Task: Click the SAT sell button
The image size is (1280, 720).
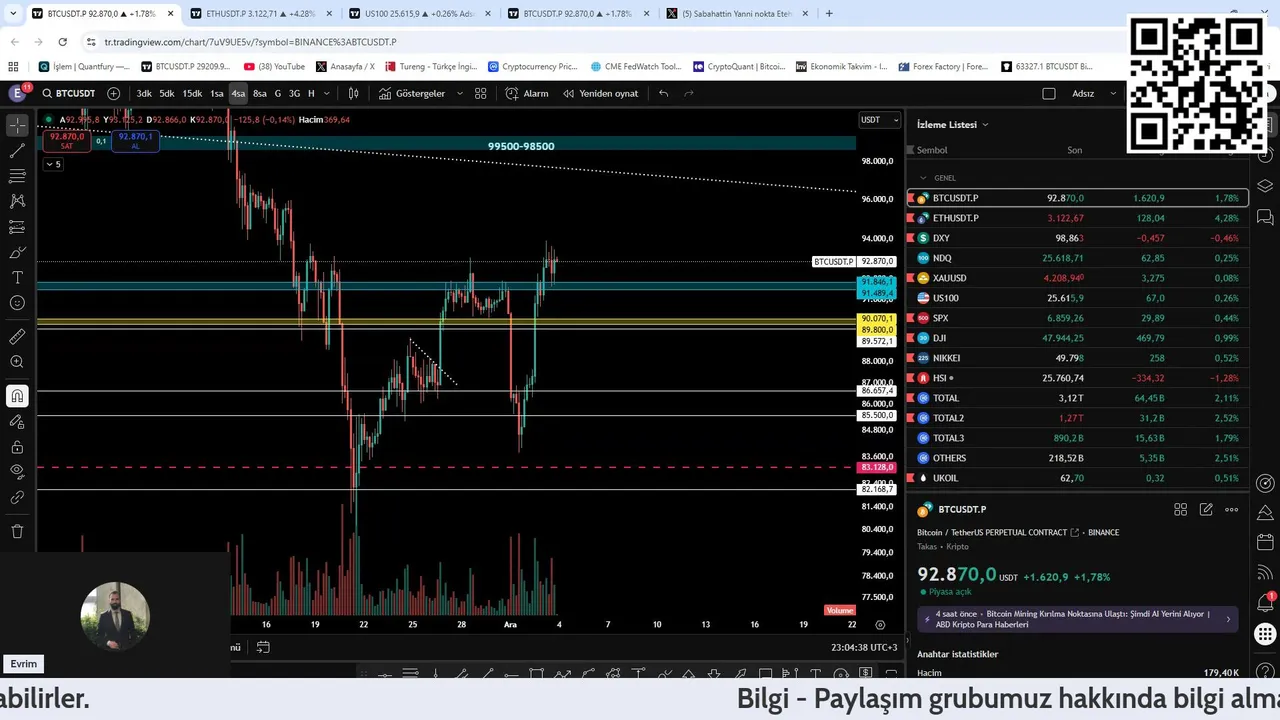Action: coord(67,141)
